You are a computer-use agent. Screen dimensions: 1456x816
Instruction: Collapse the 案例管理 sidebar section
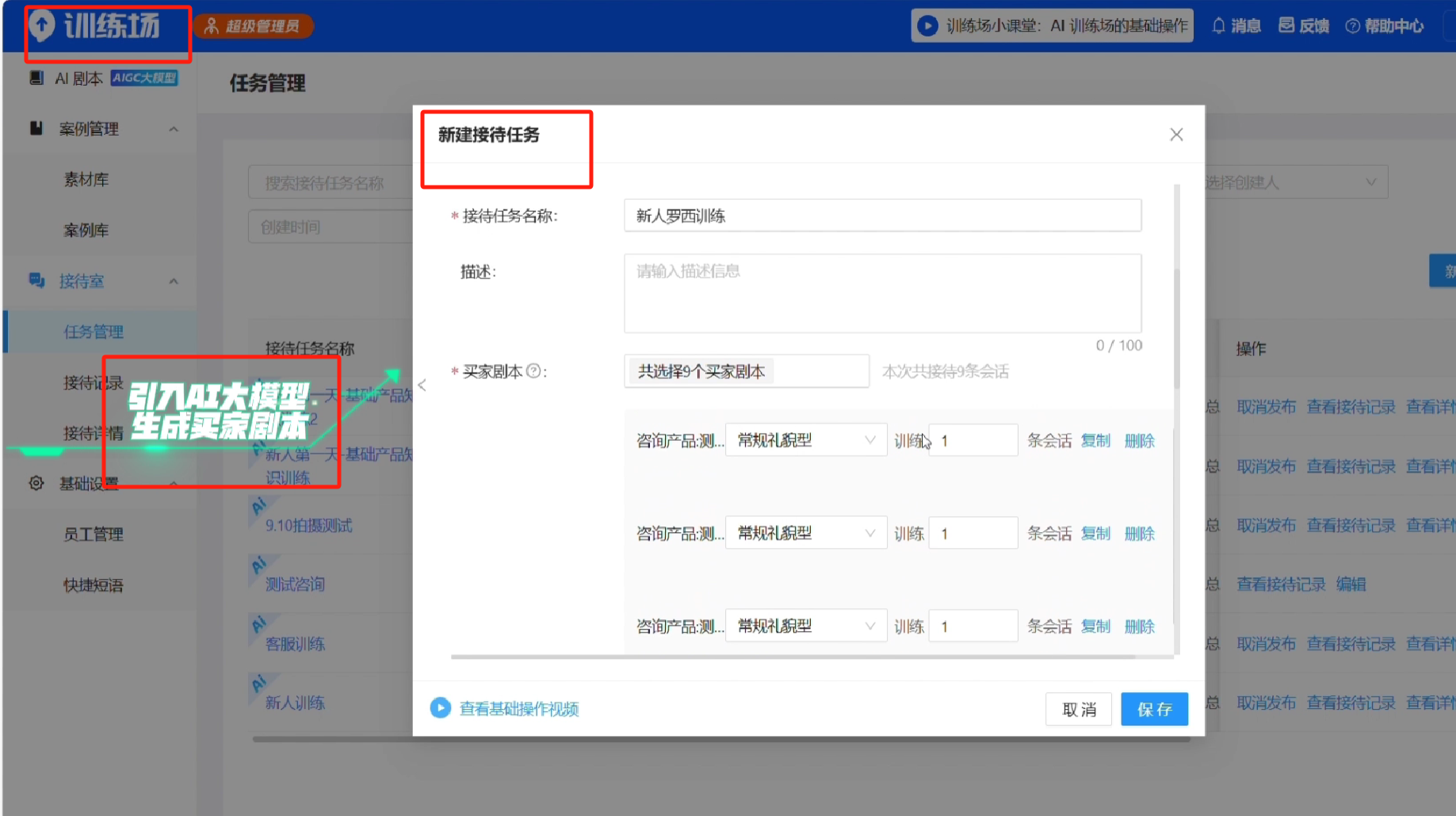tap(174, 128)
